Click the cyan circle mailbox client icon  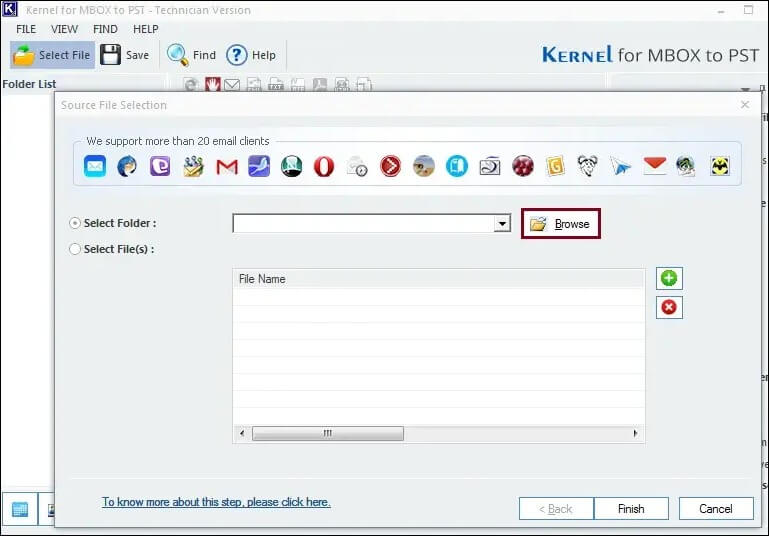pyautogui.click(x=457, y=166)
